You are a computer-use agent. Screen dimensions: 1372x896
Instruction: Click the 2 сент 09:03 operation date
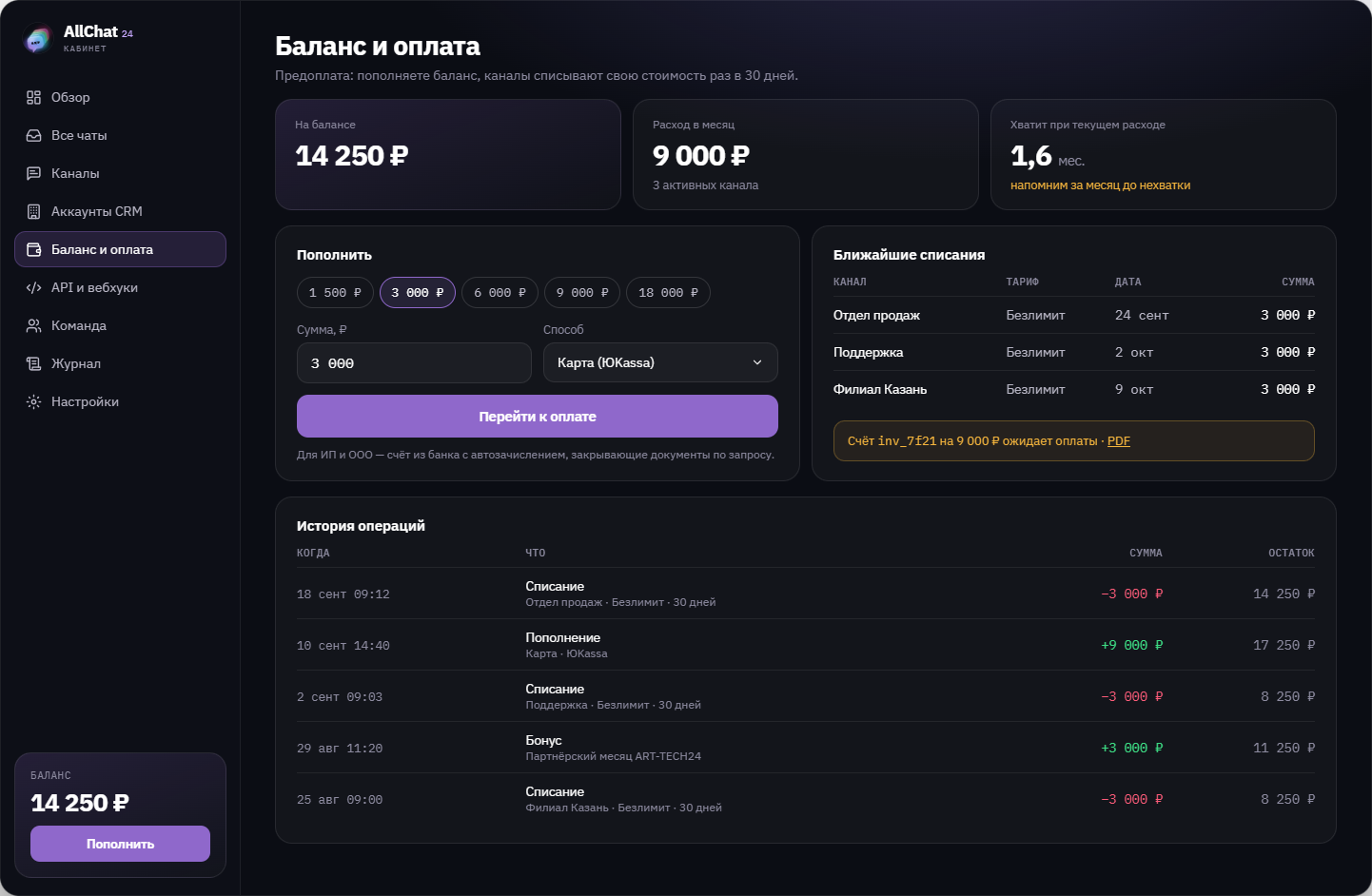pyautogui.click(x=340, y=697)
